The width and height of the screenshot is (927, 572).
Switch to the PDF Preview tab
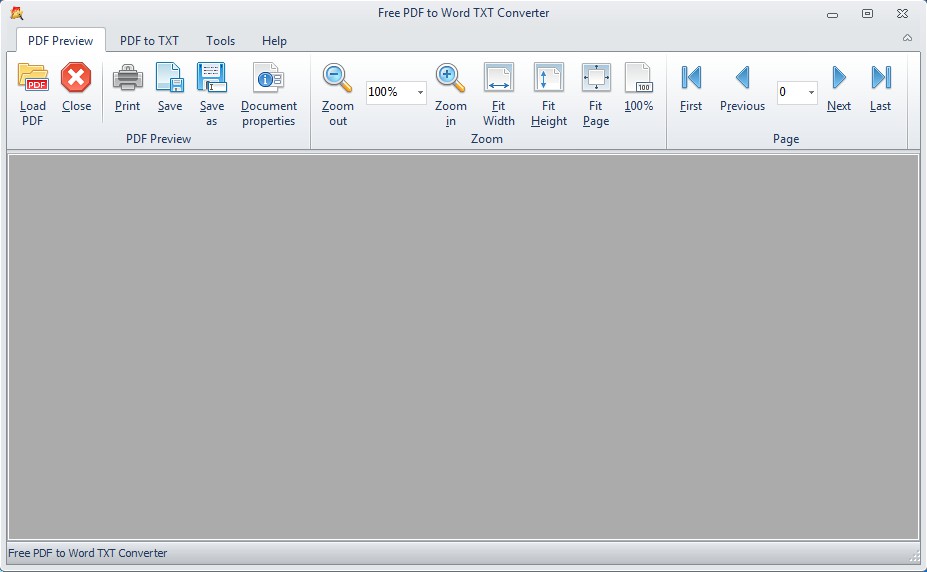click(x=60, y=41)
